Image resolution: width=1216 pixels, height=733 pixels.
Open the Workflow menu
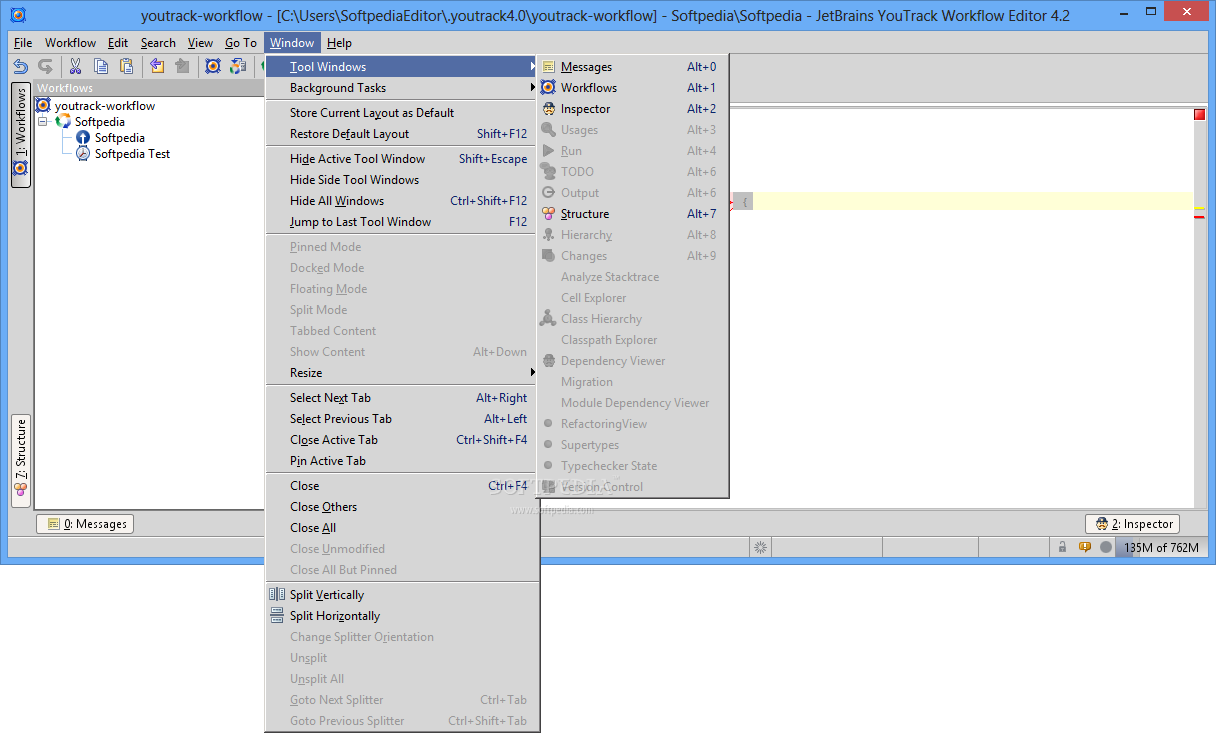tap(70, 43)
